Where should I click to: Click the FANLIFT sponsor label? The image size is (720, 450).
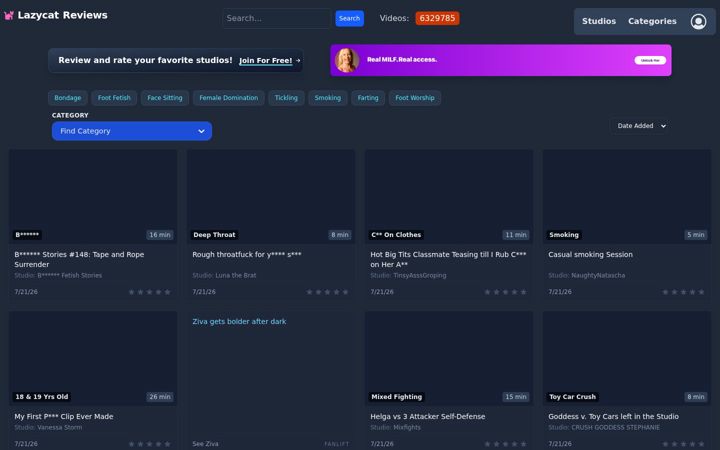(x=337, y=444)
